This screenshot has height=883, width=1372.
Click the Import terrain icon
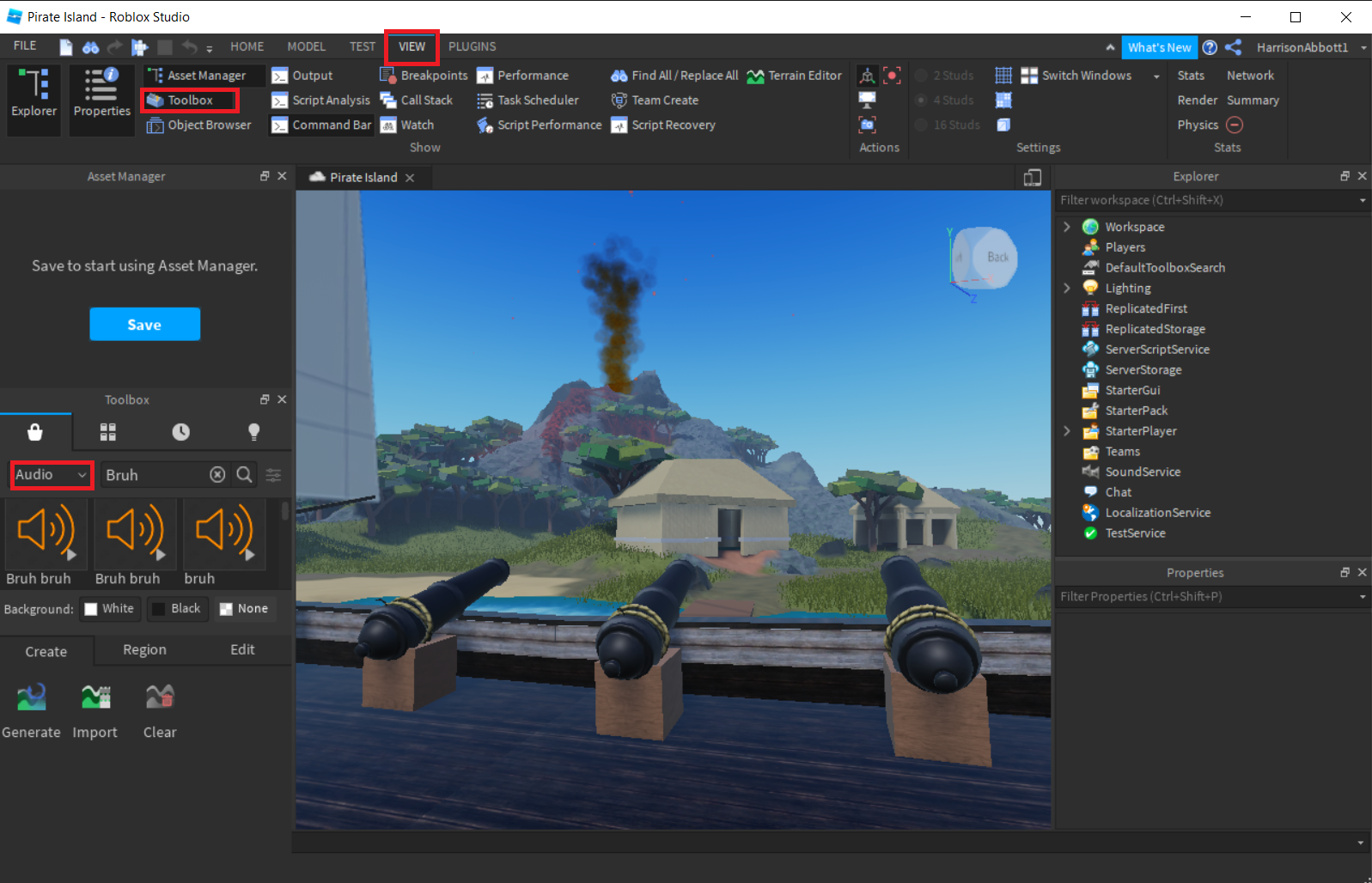click(95, 698)
